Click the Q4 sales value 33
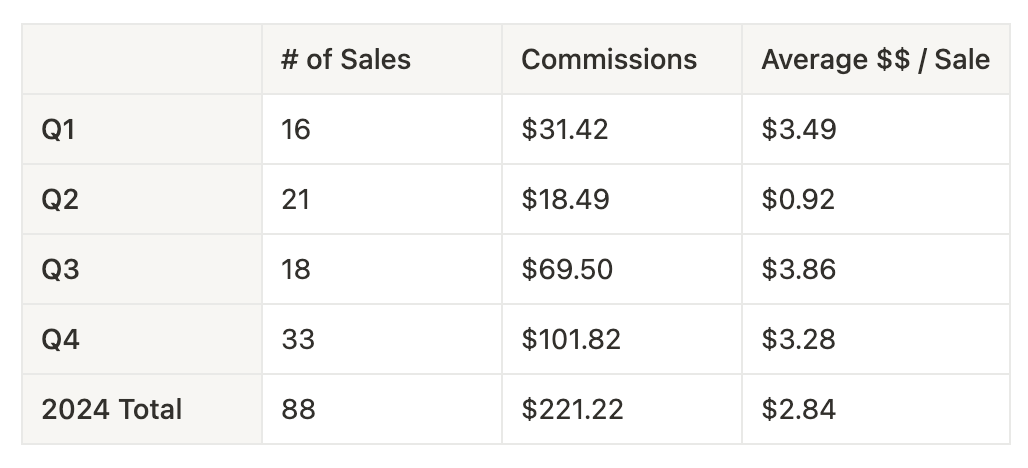The image size is (1028, 468). click(x=298, y=340)
